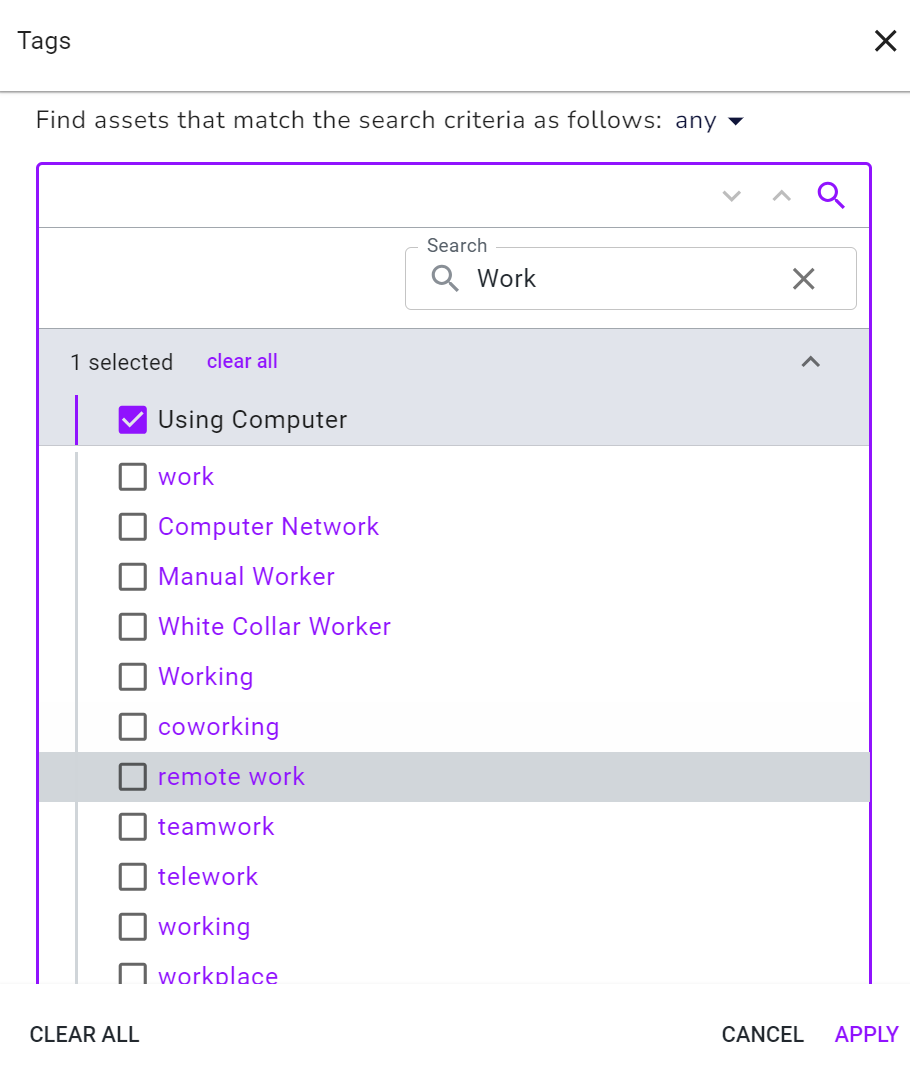Check the remote work checkbox
This screenshot has height=1087, width=922.
pyautogui.click(x=132, y=776)
